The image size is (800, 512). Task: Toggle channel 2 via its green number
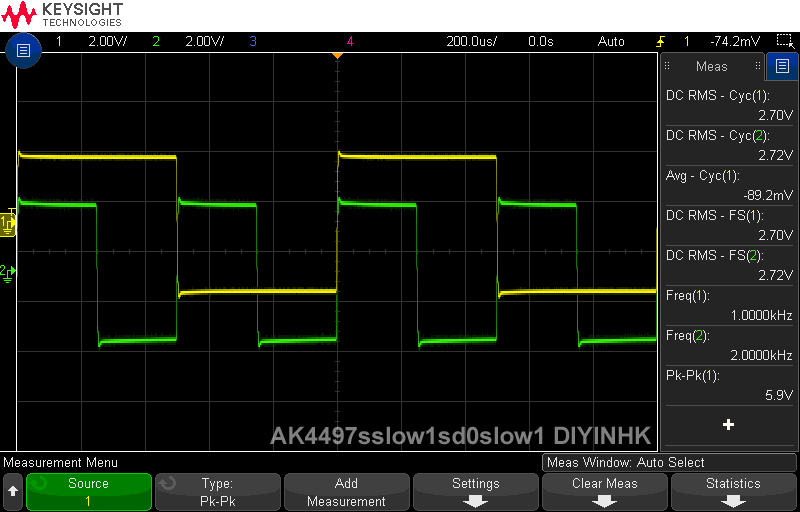[x=156, y=41]
